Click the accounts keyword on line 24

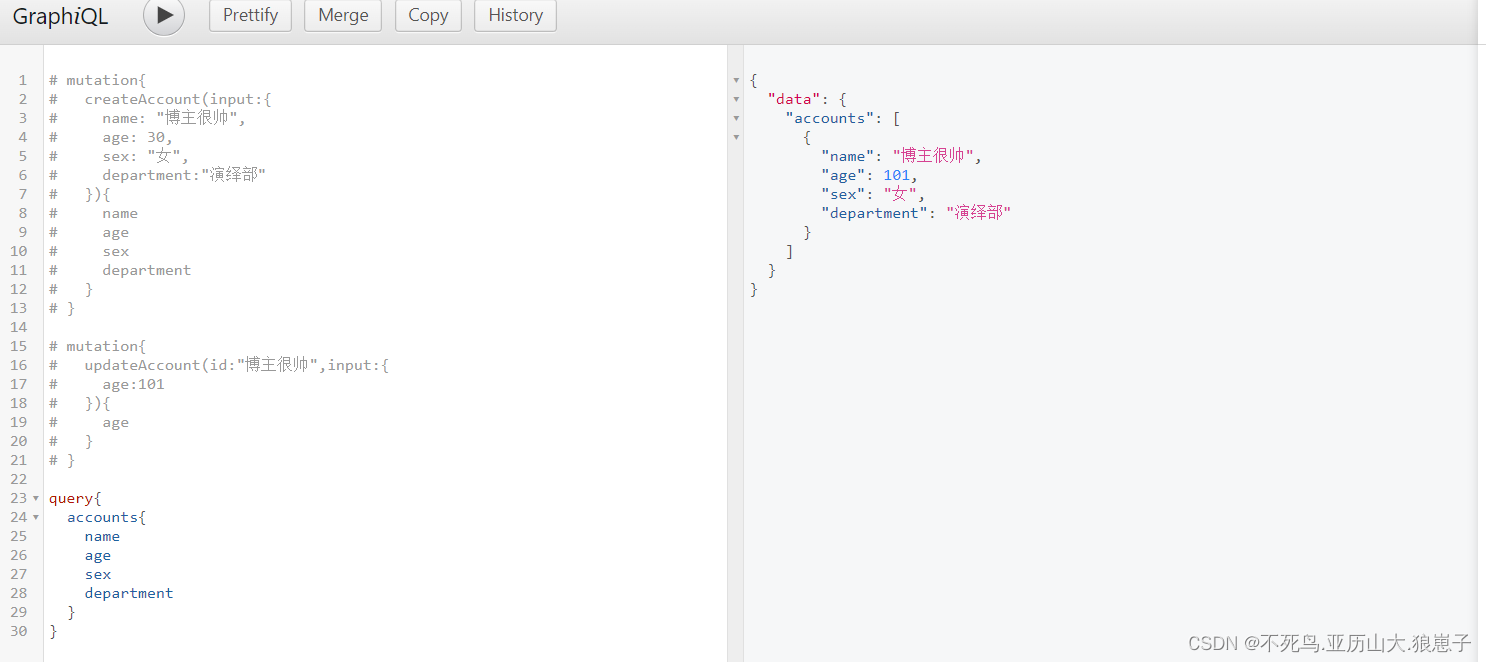[103, 517]
